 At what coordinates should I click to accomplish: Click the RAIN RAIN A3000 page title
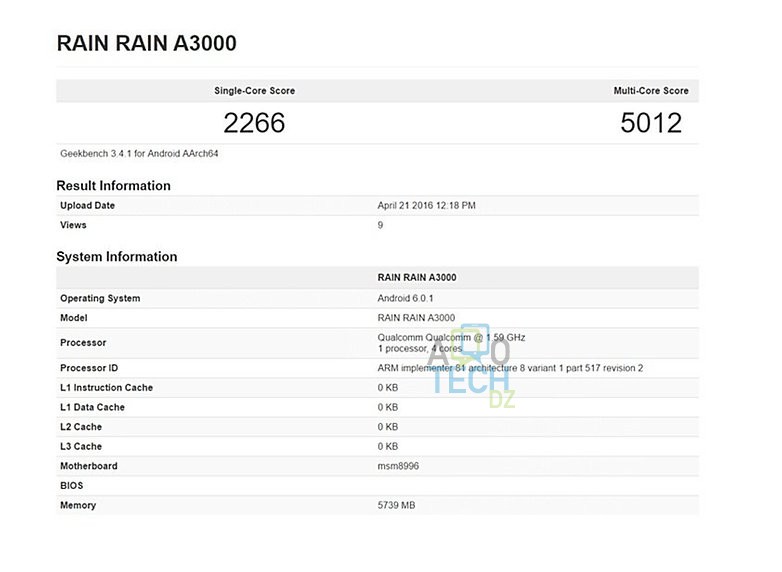pyautogui.click(x=147, y=43)
